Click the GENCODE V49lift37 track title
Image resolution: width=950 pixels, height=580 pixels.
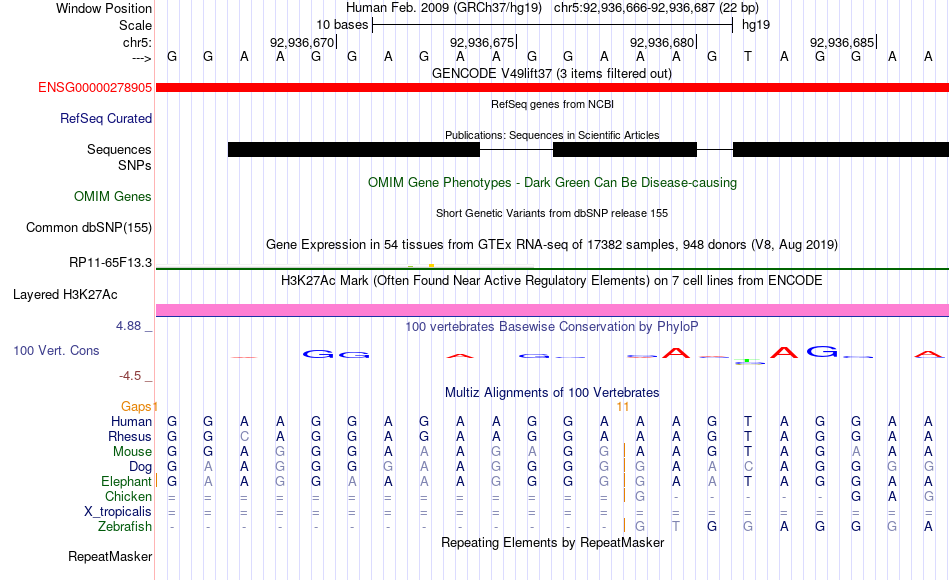click(552, 74)
